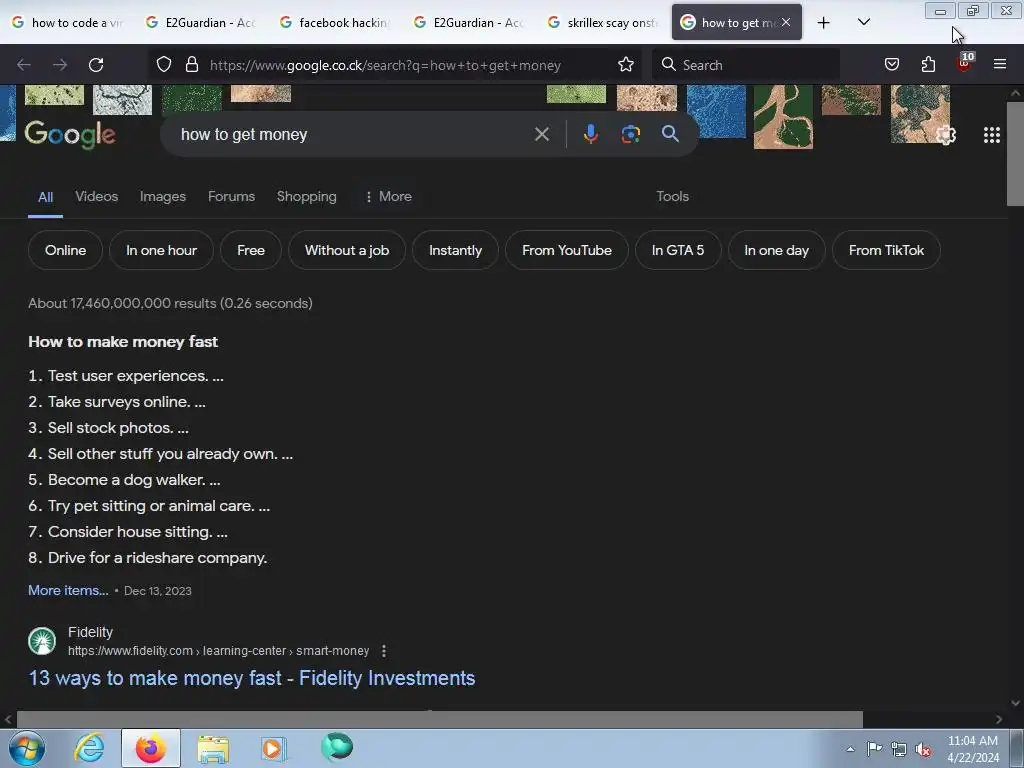Filter by the 'In one hour' chip
This screenshot has width=1024, height=768.
click(x=161, y=250)
